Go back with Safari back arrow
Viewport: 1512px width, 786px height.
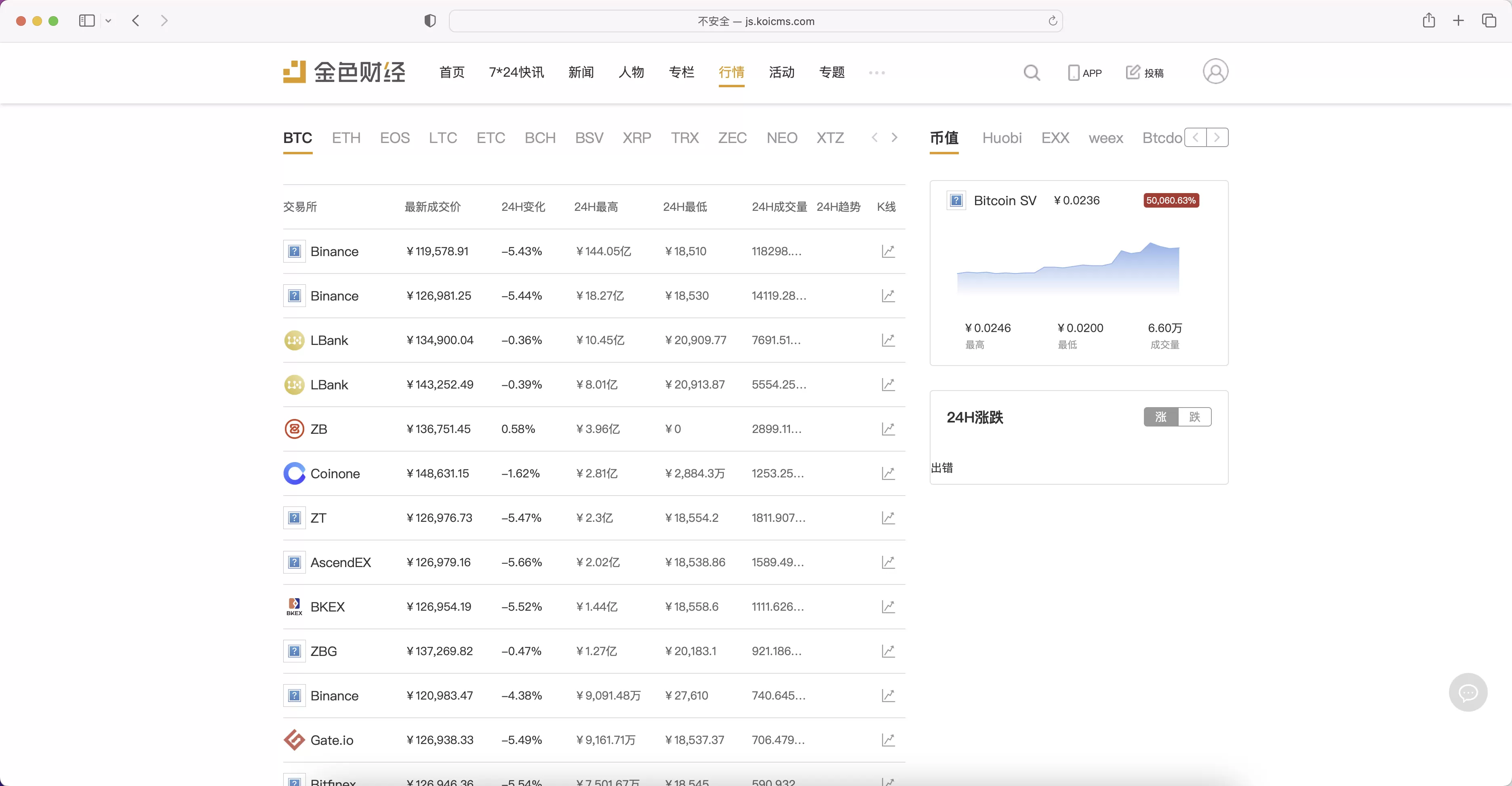pyautogui.click(x=136, y=21)
